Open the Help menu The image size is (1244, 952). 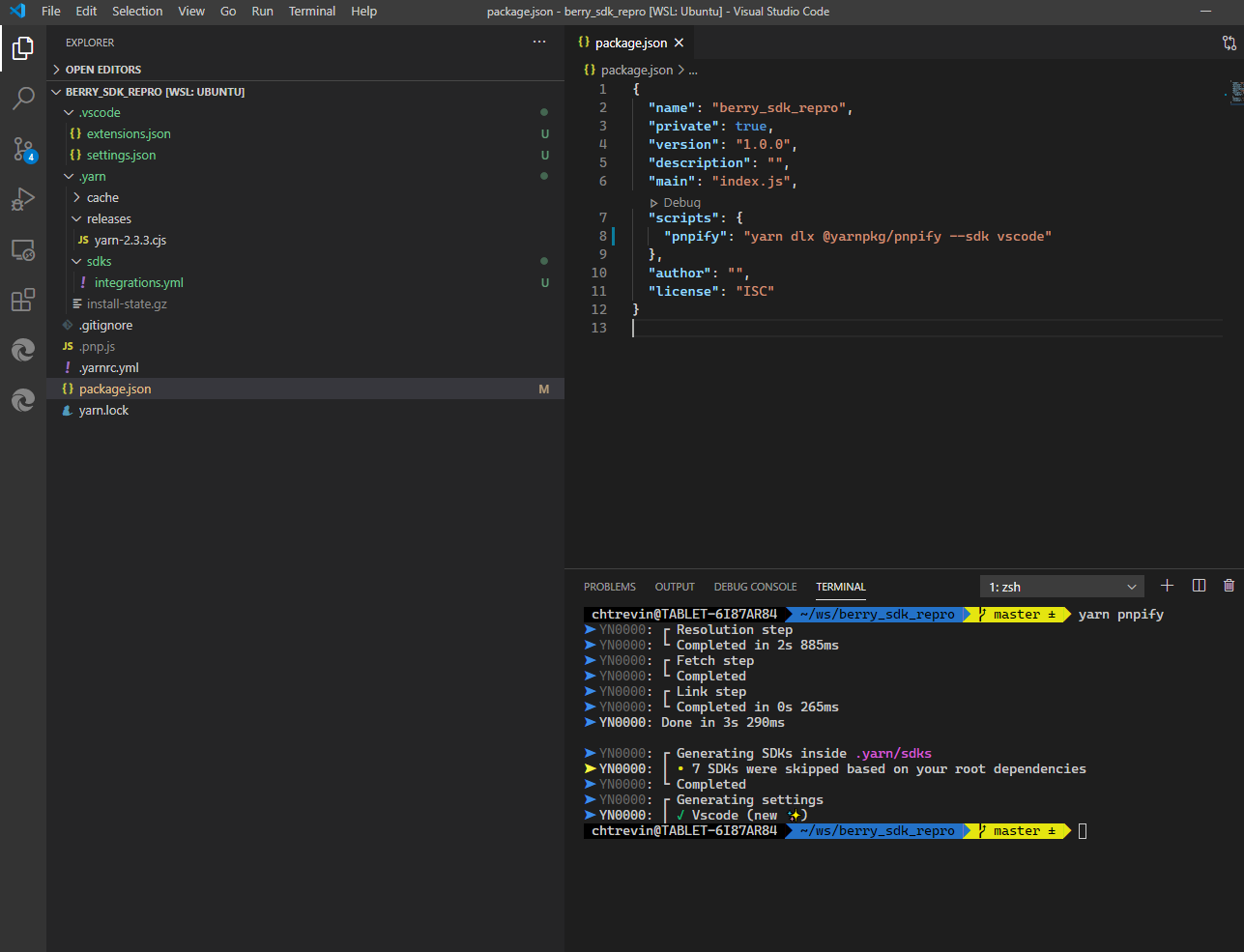tap(364, 11)
